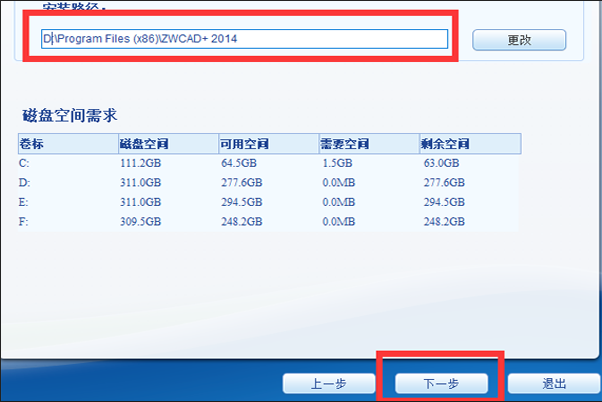Click F: row's 248.2GB remaining space
This screenshot has height=402, width=602.
tap(444, 222)
